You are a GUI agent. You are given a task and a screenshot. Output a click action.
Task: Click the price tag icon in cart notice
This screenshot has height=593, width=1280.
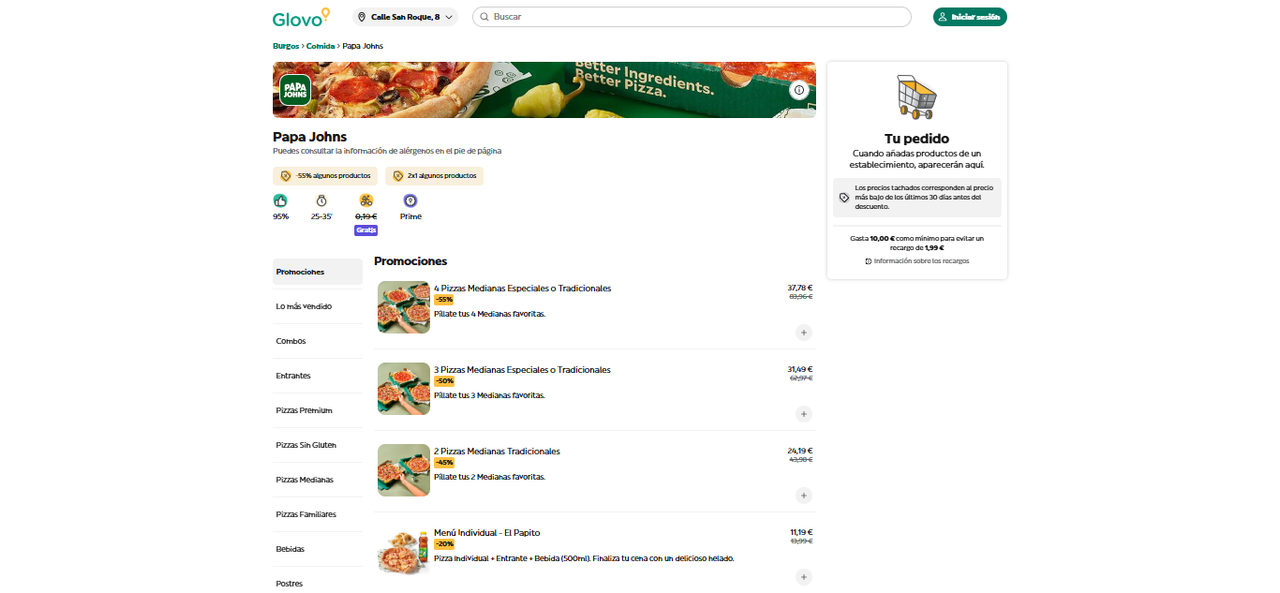coord(844,198)
